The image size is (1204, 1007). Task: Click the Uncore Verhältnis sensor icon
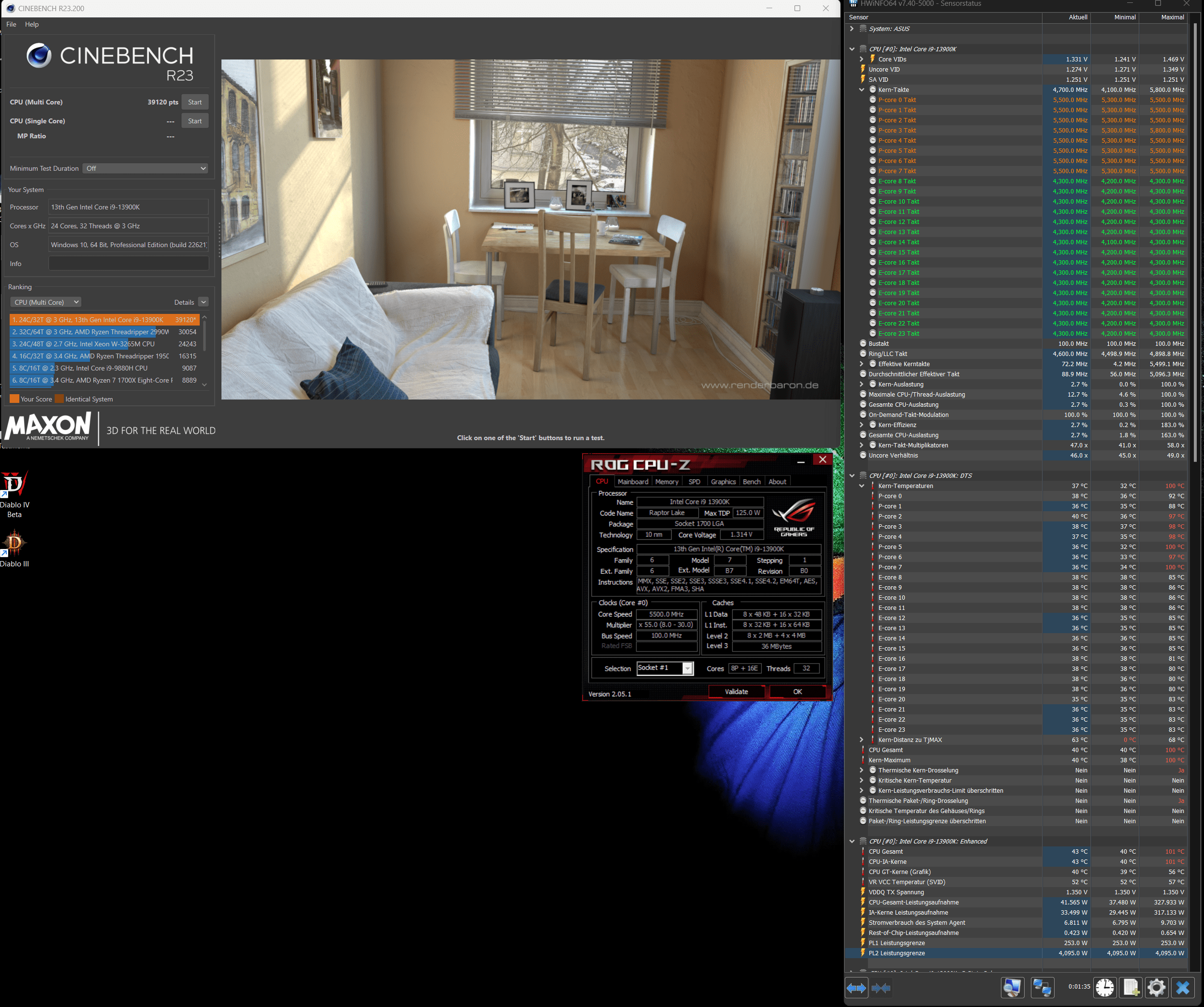point(863,456)
